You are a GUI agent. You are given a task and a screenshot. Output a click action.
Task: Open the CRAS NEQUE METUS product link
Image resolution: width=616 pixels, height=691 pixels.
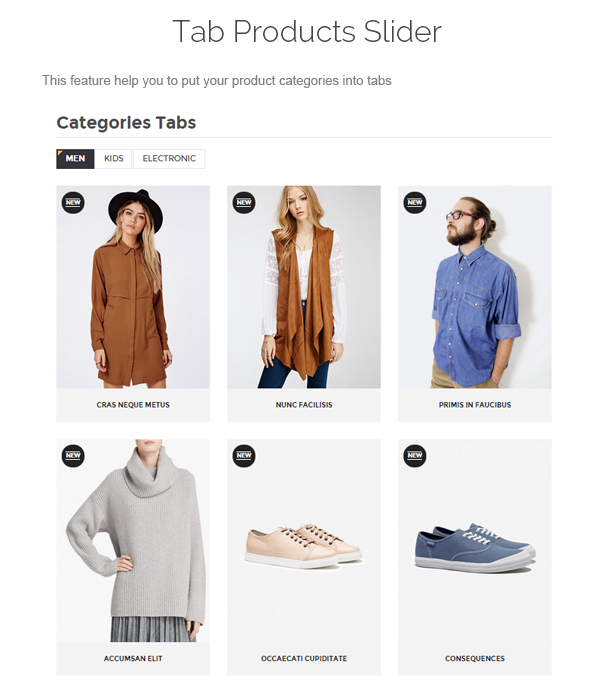click(x=133, y=405)
